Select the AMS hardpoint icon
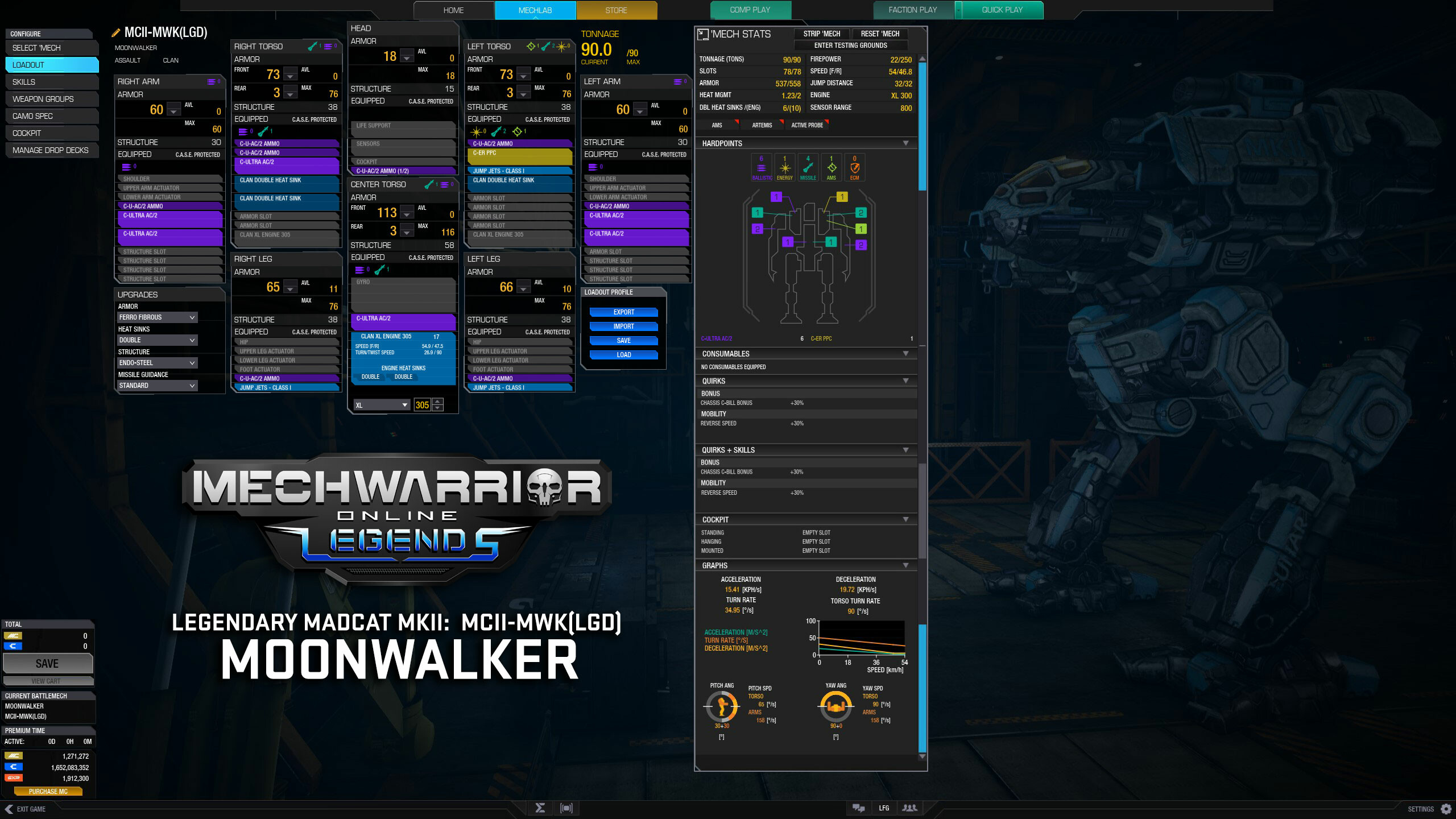The height and width of the screenshot is (819, 1456). coord(832,167)
